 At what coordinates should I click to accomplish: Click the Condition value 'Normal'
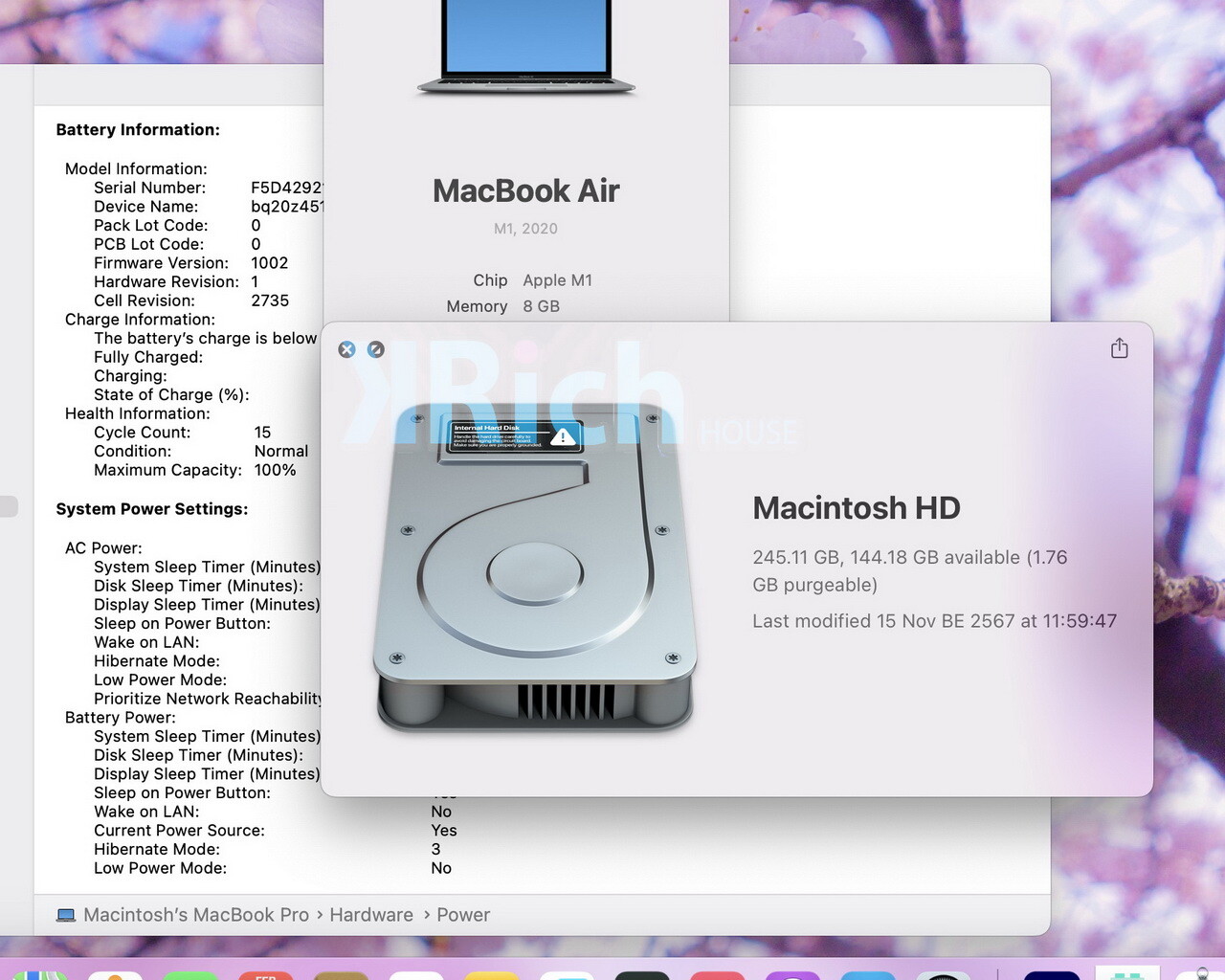(x=281, y=451)
